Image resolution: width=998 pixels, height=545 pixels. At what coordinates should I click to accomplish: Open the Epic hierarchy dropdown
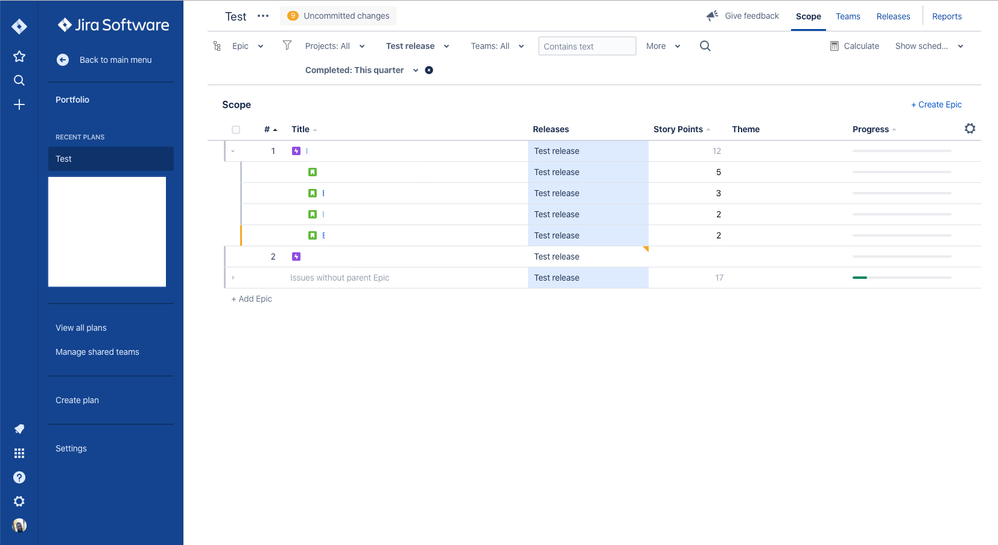tap(248, 46)
